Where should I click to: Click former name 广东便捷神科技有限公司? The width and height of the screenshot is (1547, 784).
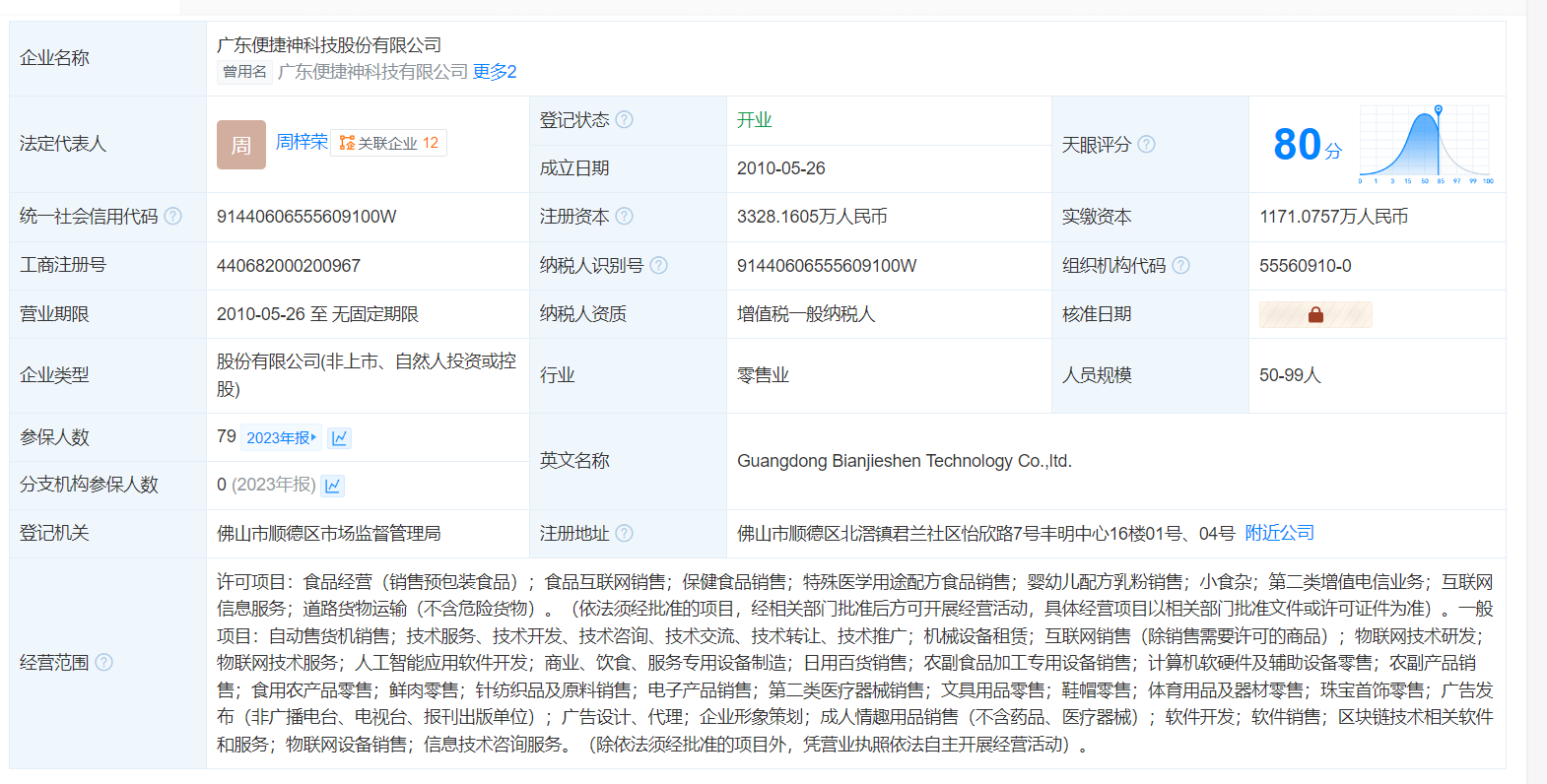click(372, 72)
